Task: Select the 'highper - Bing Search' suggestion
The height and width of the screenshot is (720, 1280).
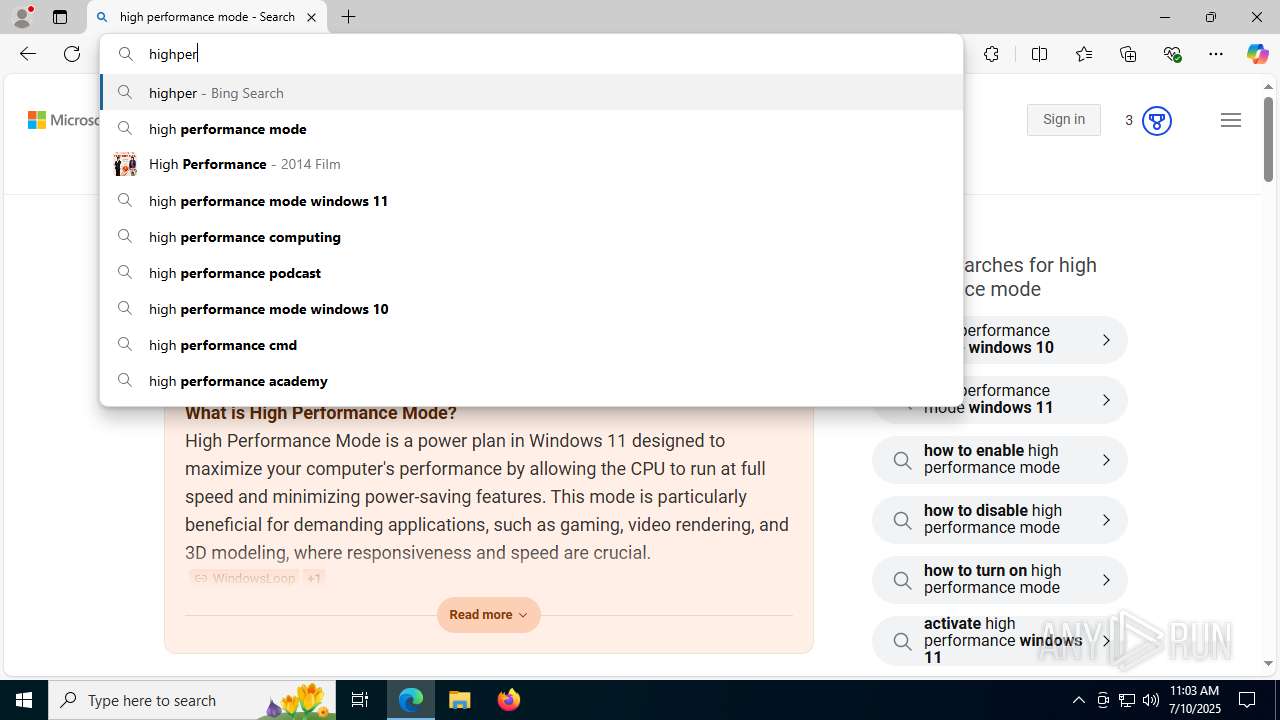Action: 531,92
